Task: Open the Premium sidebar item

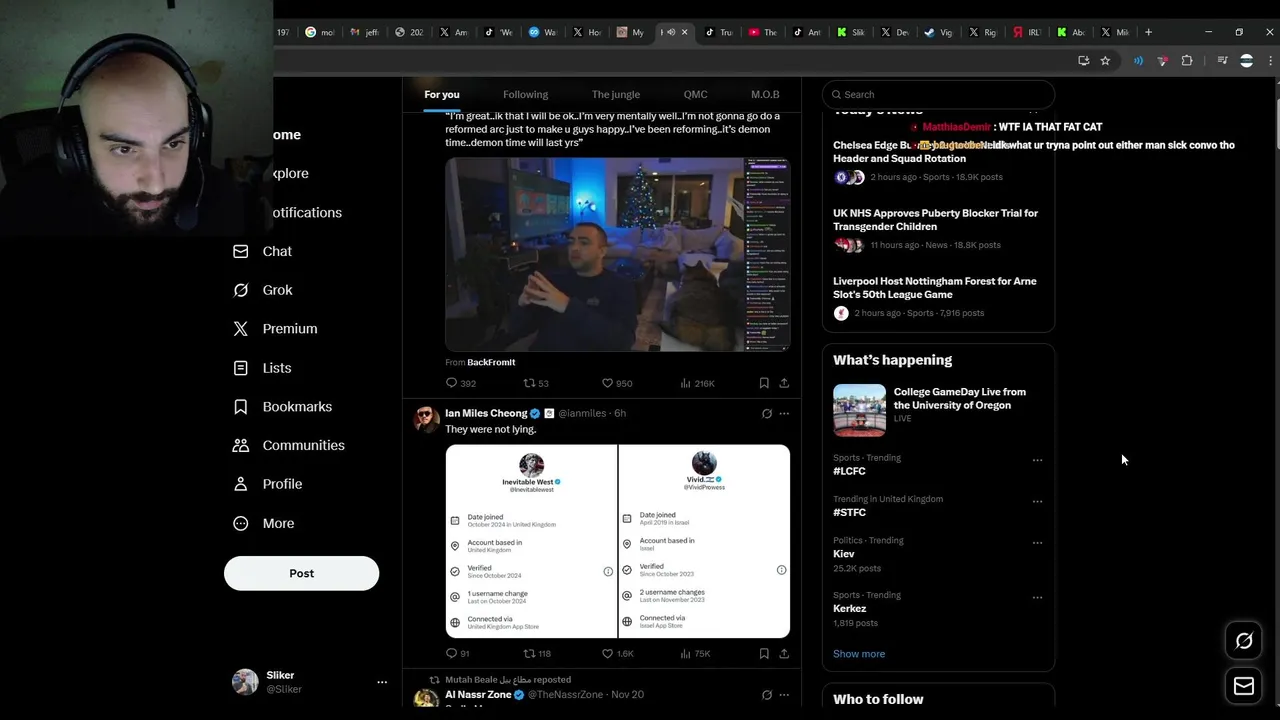Action: [x=274, y=329]
